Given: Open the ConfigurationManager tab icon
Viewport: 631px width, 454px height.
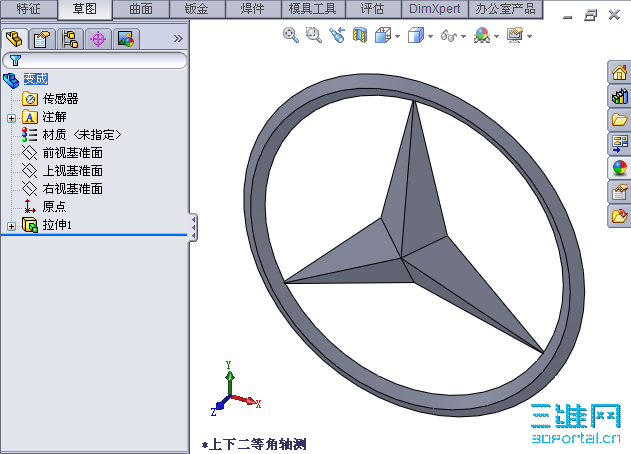Looking at the screenshot, I should (70, 39).
